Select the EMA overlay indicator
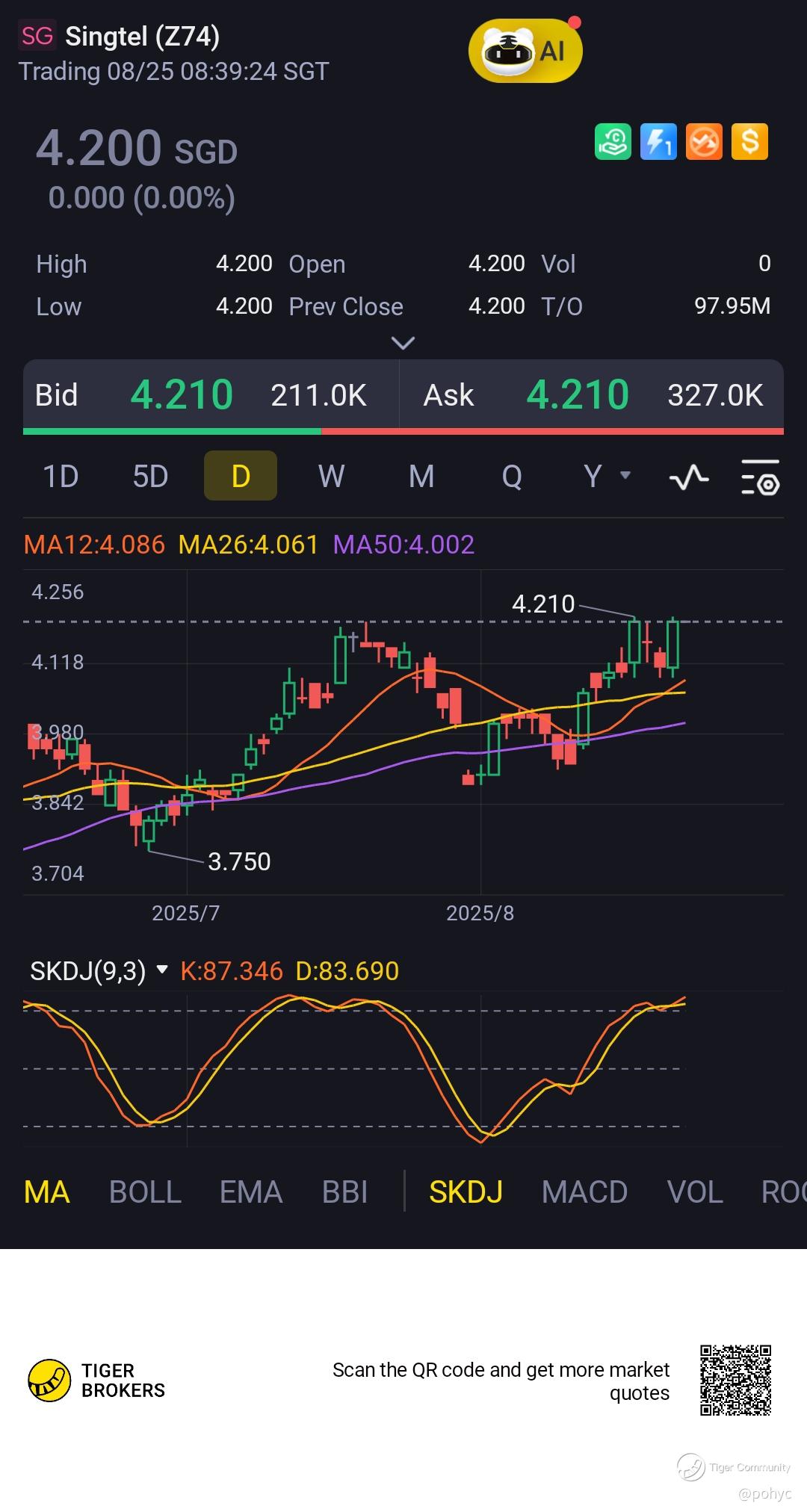The height and width of the screenshot is (1512, 807). click(x=251, y=1192)
